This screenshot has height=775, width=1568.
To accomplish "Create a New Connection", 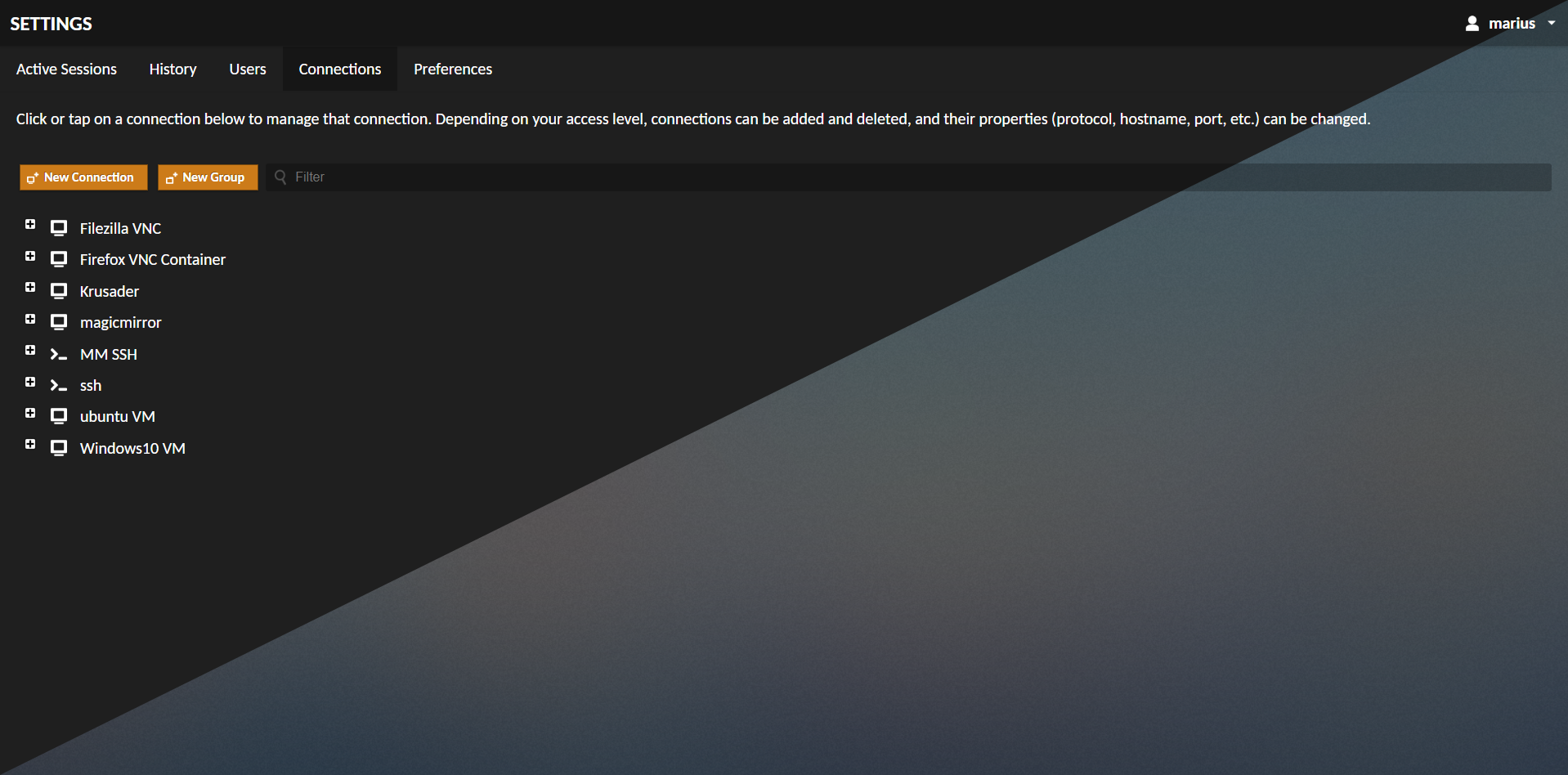I will [x=83, y=177].
